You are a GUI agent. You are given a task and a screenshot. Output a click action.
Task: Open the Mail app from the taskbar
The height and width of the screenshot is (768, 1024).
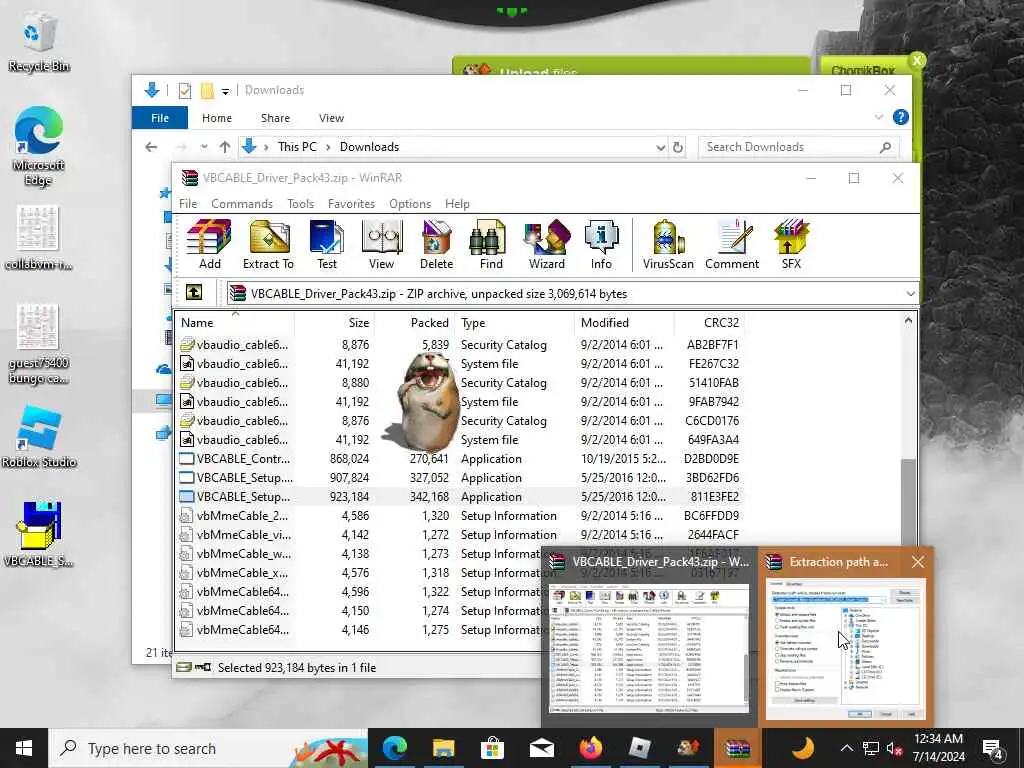541,748
